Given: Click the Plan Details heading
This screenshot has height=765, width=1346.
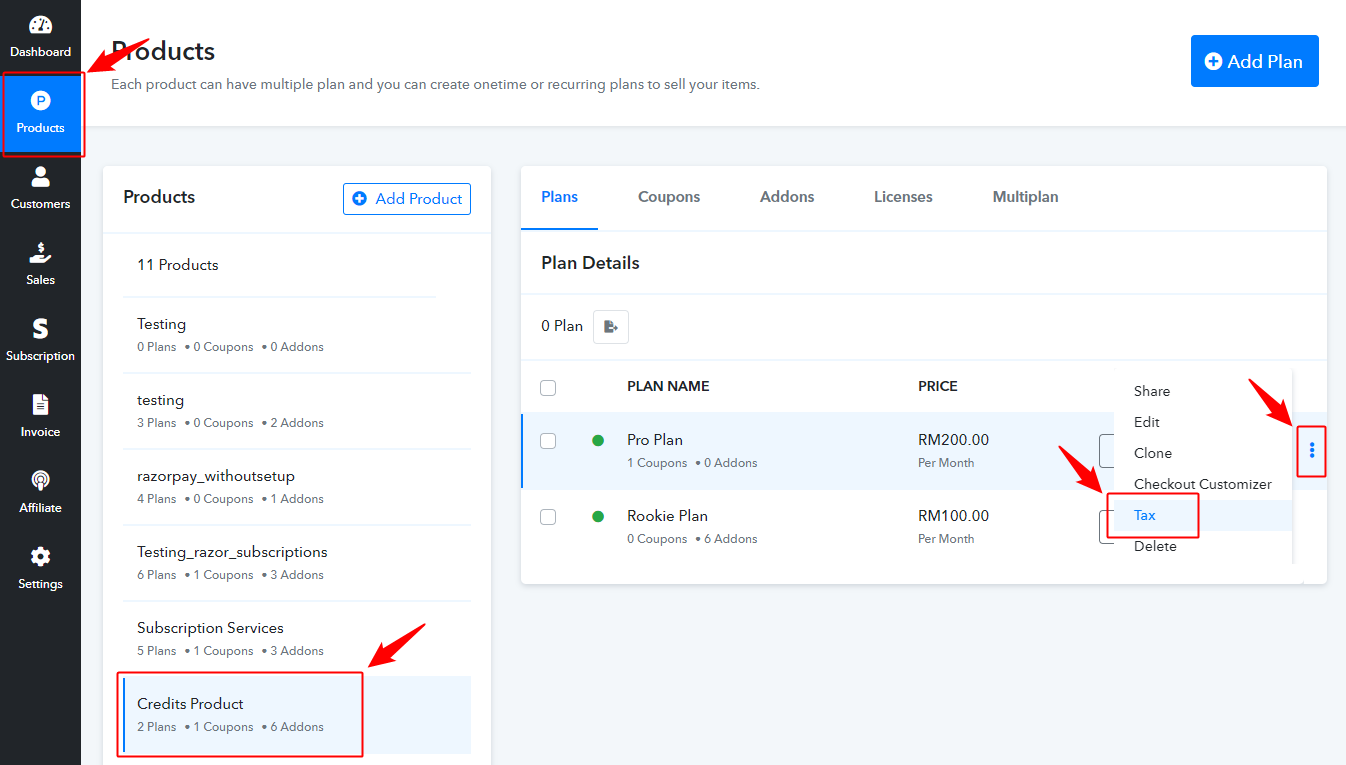Looking at the screenshot, I should [x=590, y=263].
